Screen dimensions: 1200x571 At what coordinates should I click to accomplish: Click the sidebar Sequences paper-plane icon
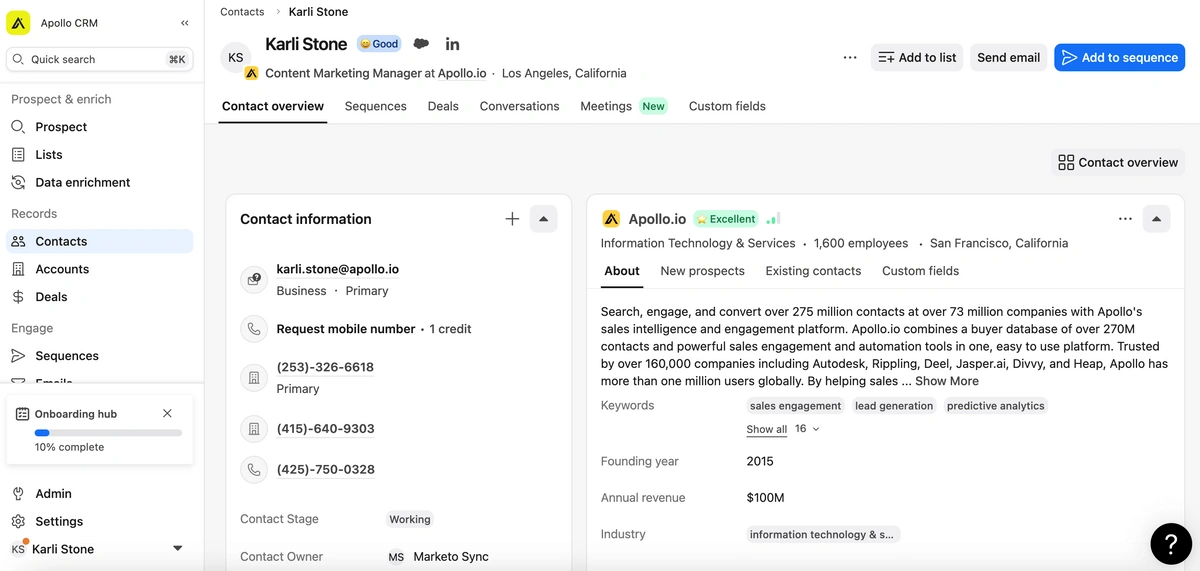point(18,356)
